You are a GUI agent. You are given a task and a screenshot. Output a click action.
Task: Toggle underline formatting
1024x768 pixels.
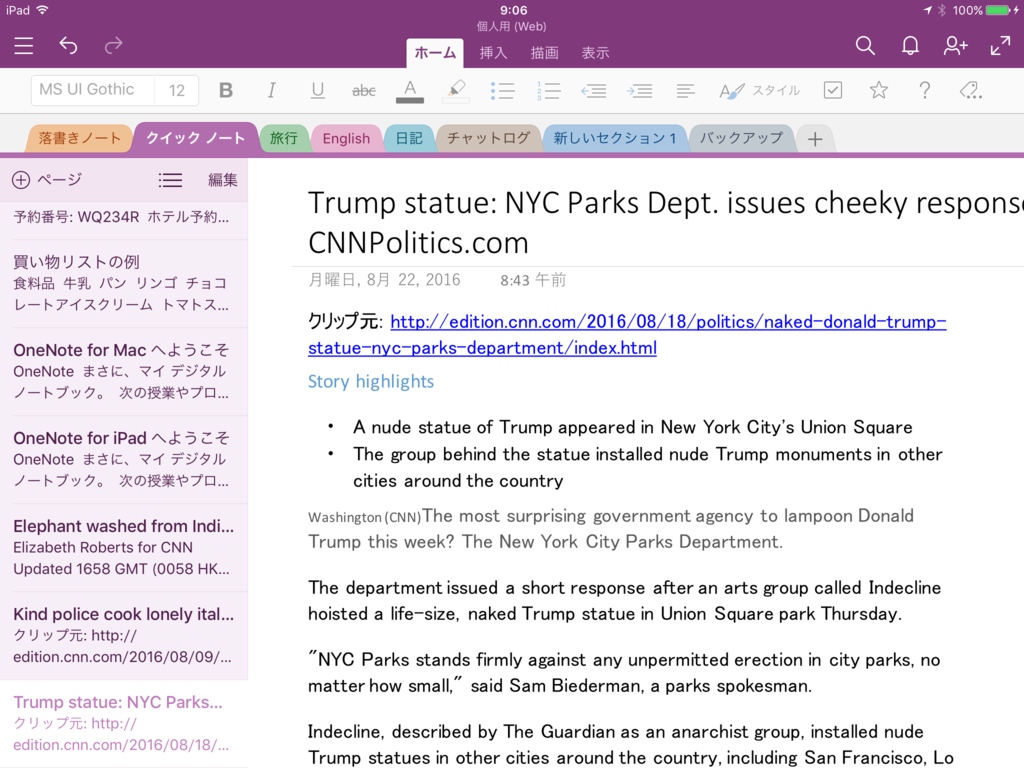(317, 90)
